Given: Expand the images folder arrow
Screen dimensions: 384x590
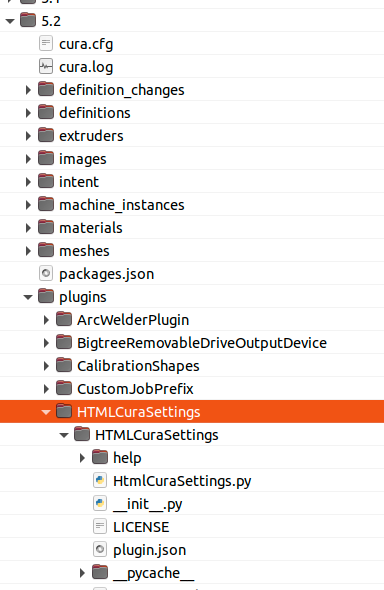Looking at the screenshot, I should click(x=28, y=159).
